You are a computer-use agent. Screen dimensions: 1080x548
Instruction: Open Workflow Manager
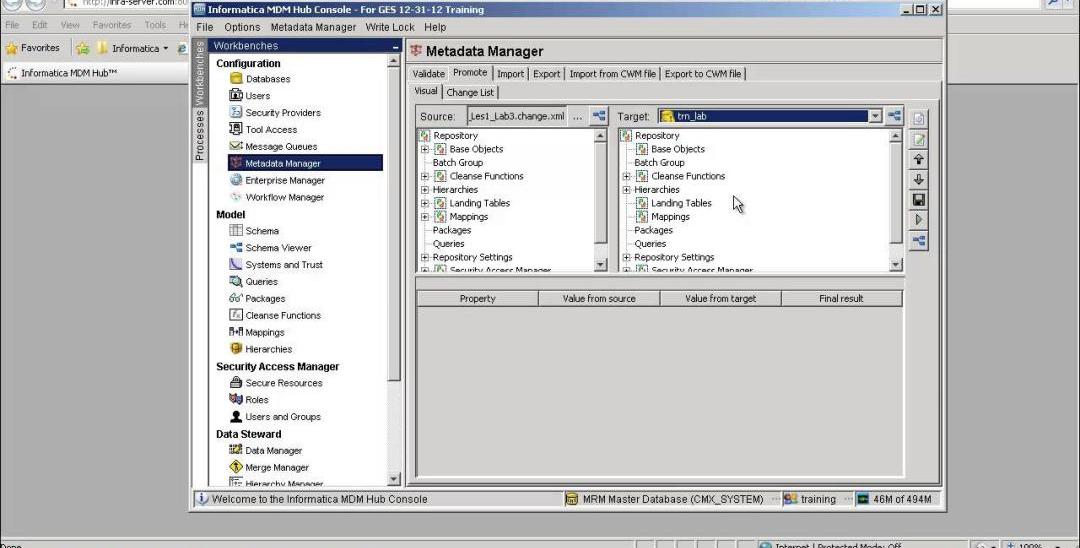pyautogui.click(x=277, y=197)
